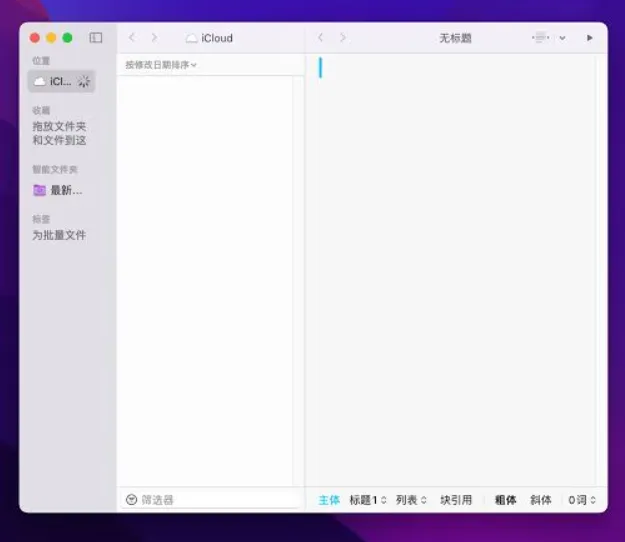
Task: Navigate forward in the editor history
Action: pos(343,38)
